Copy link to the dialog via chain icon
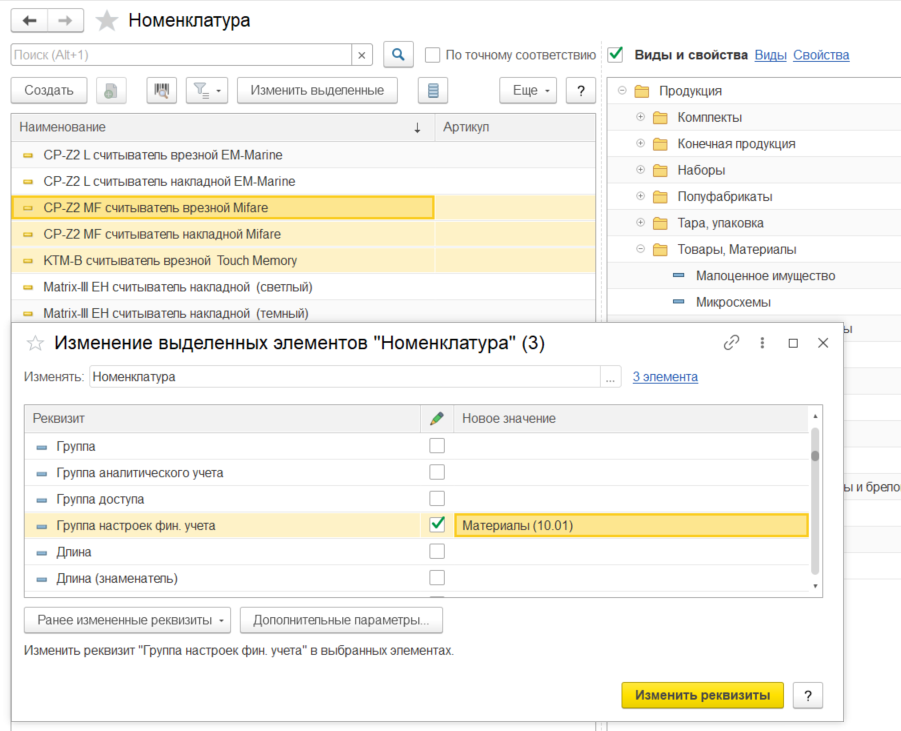Screen dimensions: 901x731 coord(731,343)
